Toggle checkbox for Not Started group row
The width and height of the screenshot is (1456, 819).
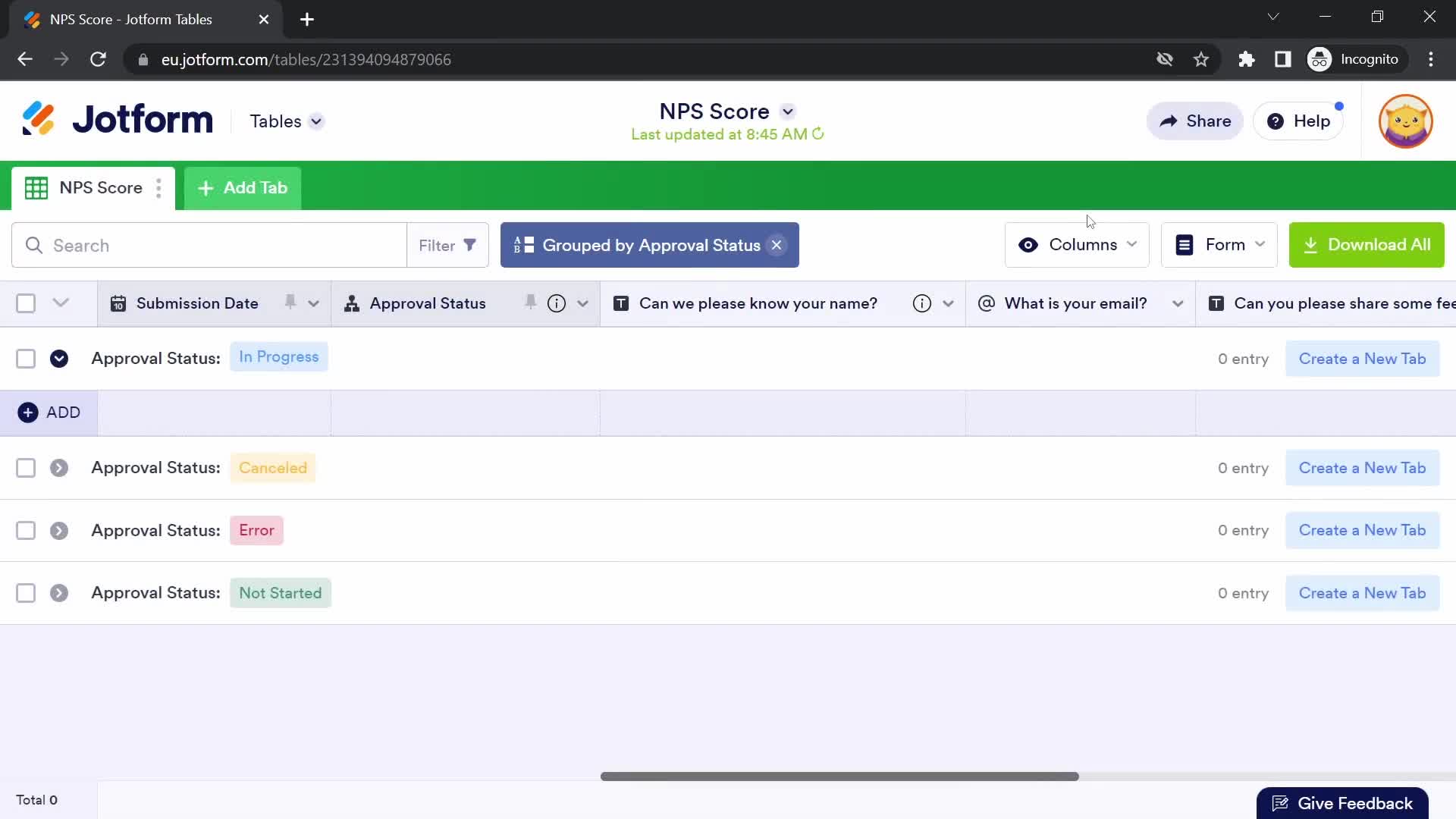25,592
